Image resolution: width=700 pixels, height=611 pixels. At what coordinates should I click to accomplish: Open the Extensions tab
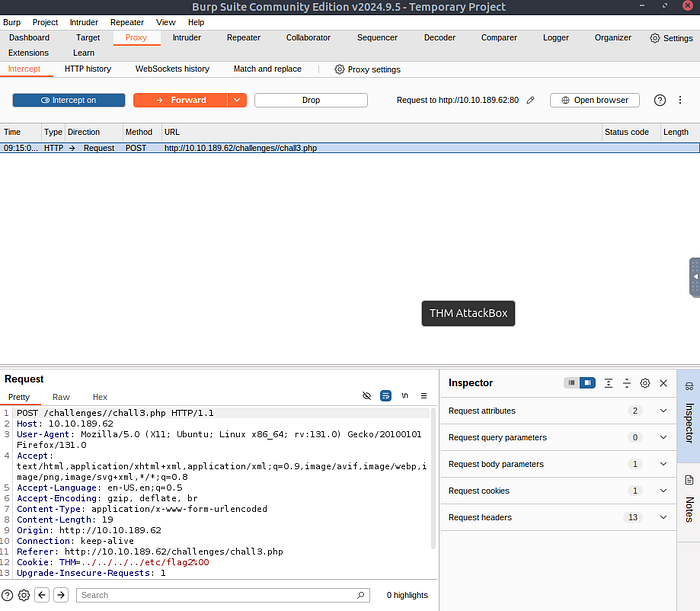tap(28, 53)
